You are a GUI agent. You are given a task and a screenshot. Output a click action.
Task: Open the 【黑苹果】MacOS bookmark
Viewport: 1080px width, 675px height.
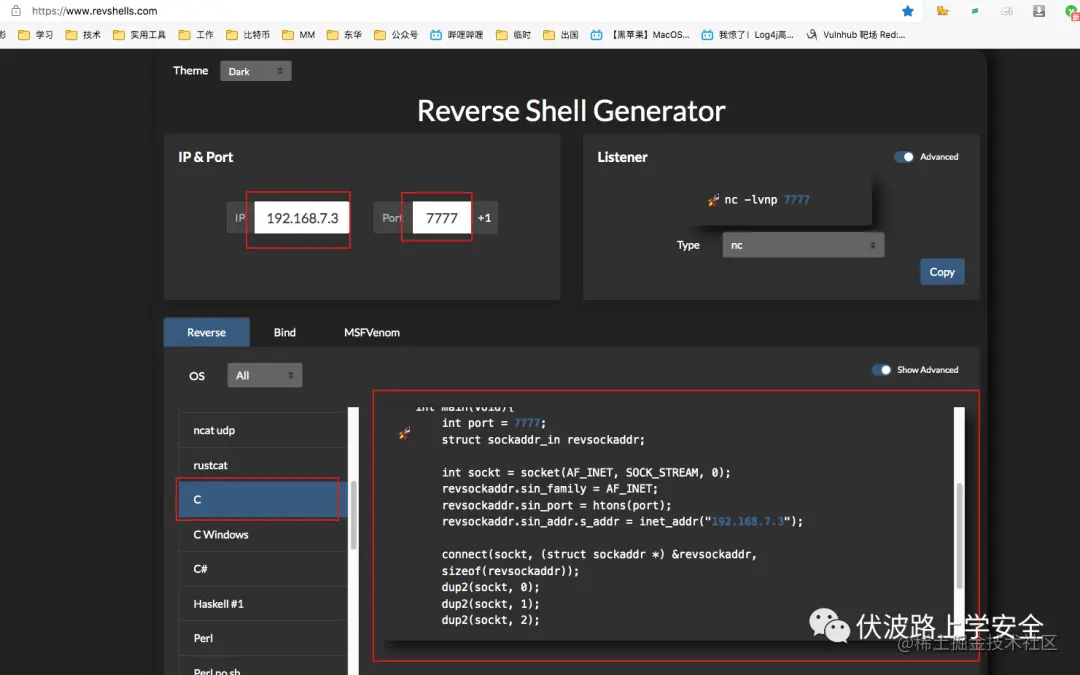point(640,34)
